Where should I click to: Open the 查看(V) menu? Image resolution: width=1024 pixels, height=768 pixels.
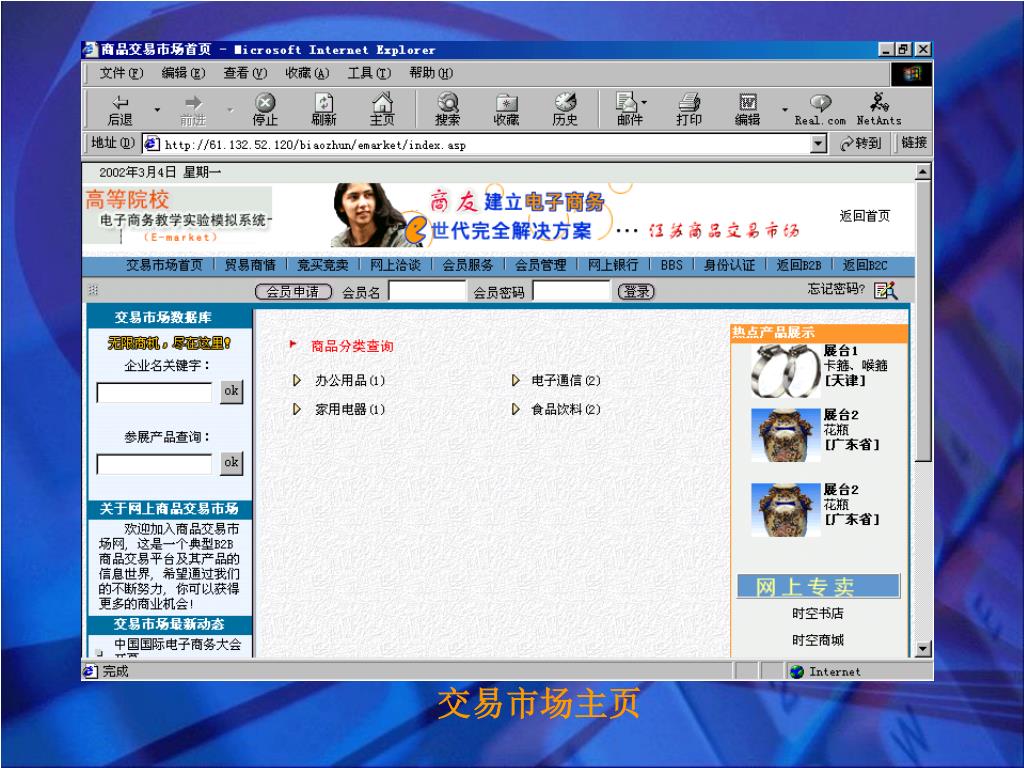(x=245, y=73)
